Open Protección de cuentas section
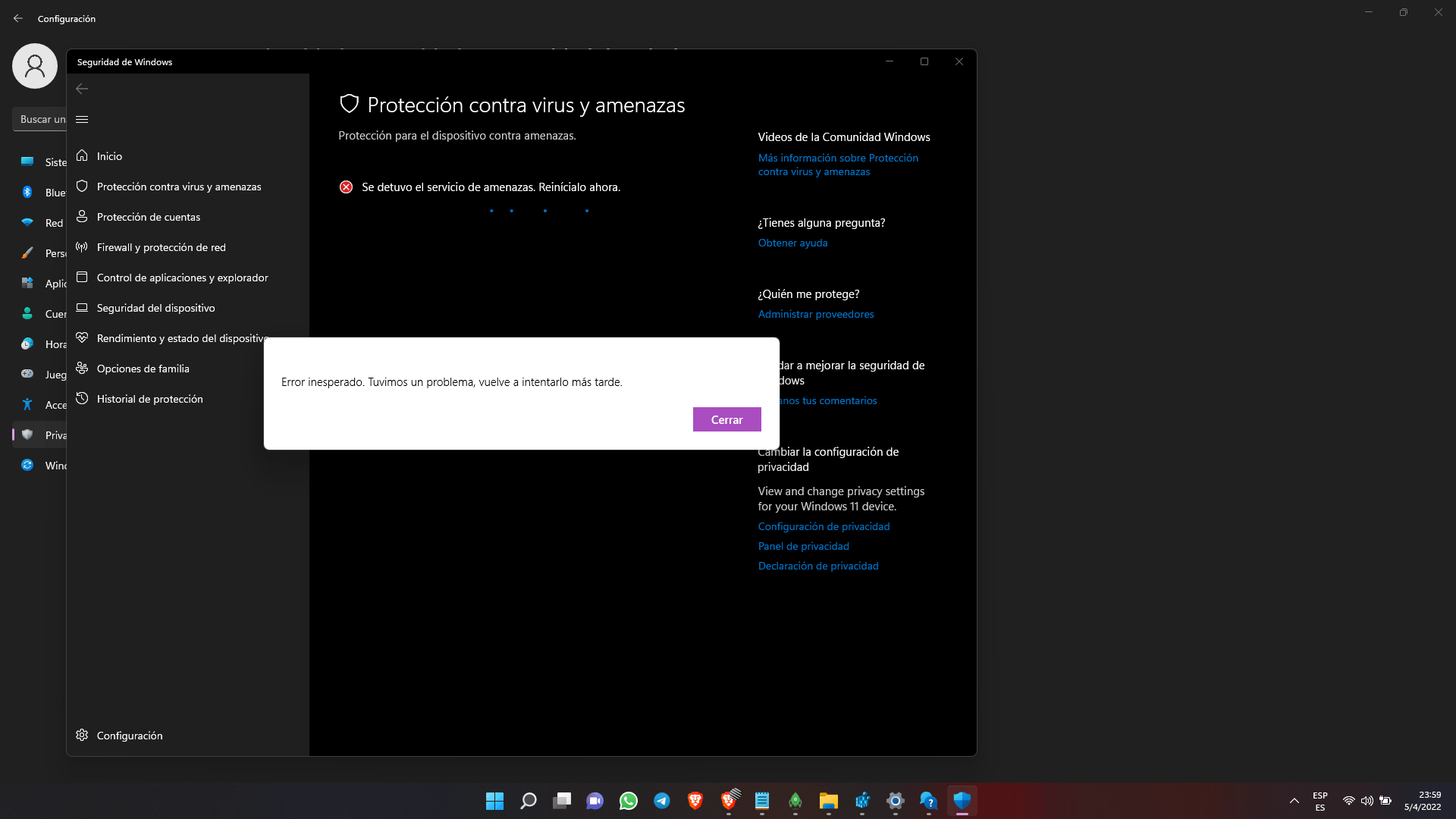Screen dimensions: 1456x819 click(149, 217)
